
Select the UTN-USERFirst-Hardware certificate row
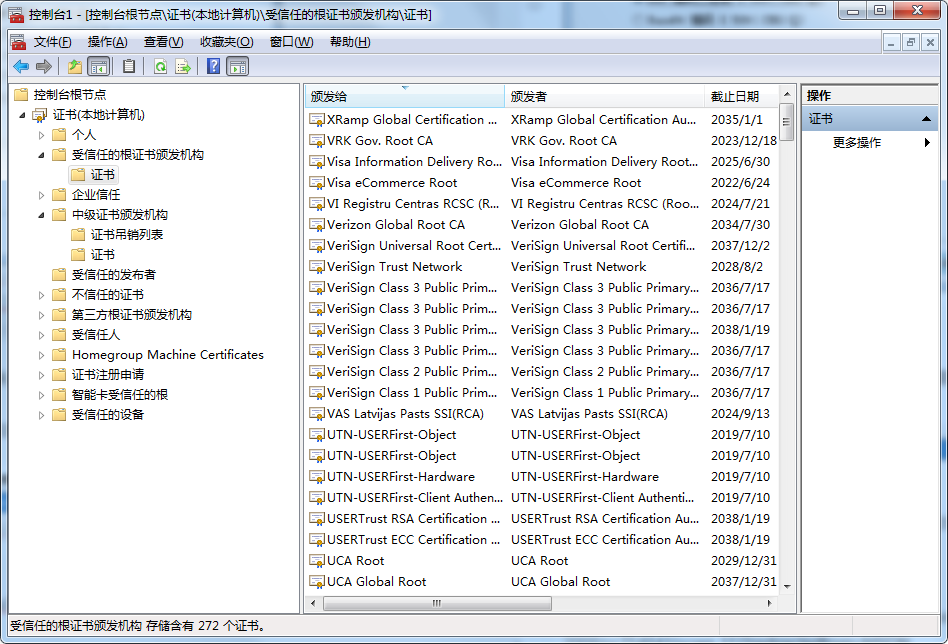[x=542, y=476]
